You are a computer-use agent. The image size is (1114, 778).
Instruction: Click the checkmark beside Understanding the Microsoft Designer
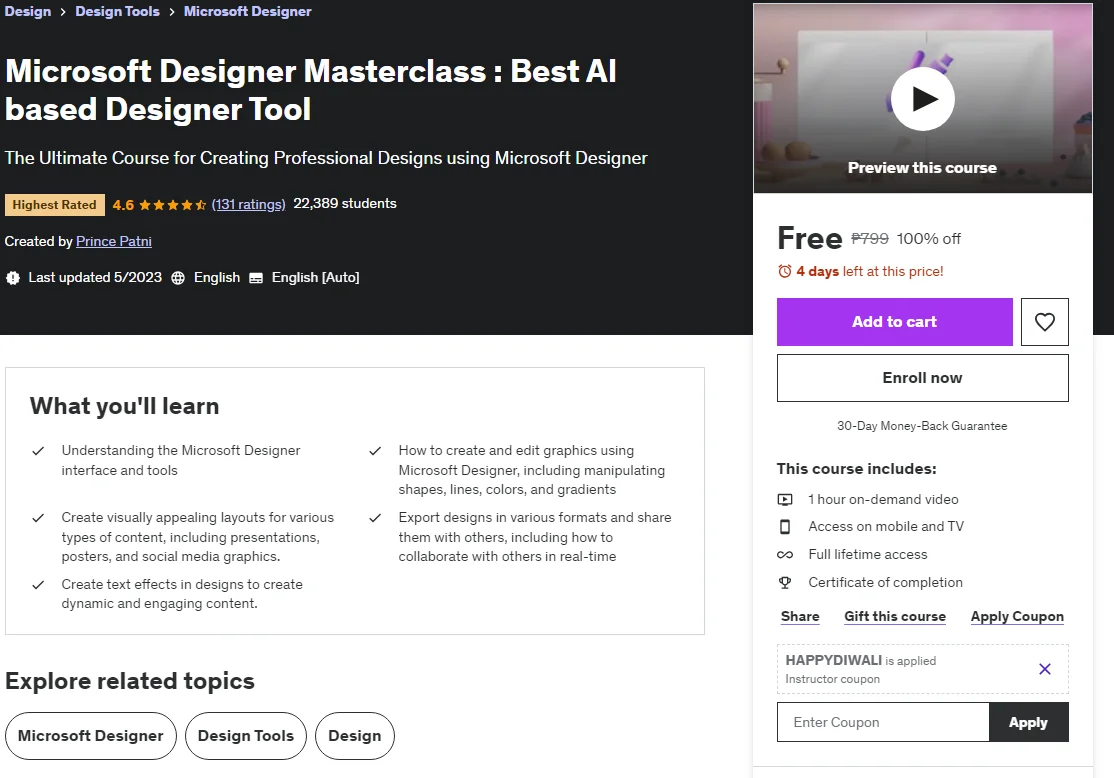coord(38,451)
